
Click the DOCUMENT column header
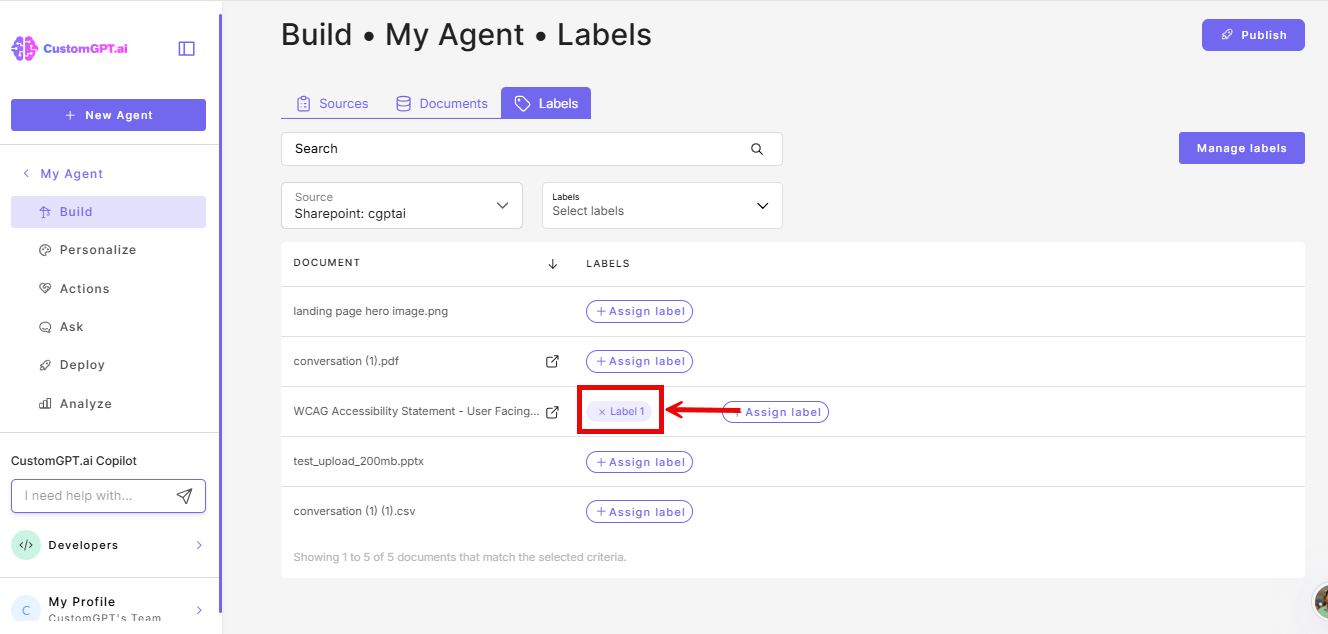point(327,263)
